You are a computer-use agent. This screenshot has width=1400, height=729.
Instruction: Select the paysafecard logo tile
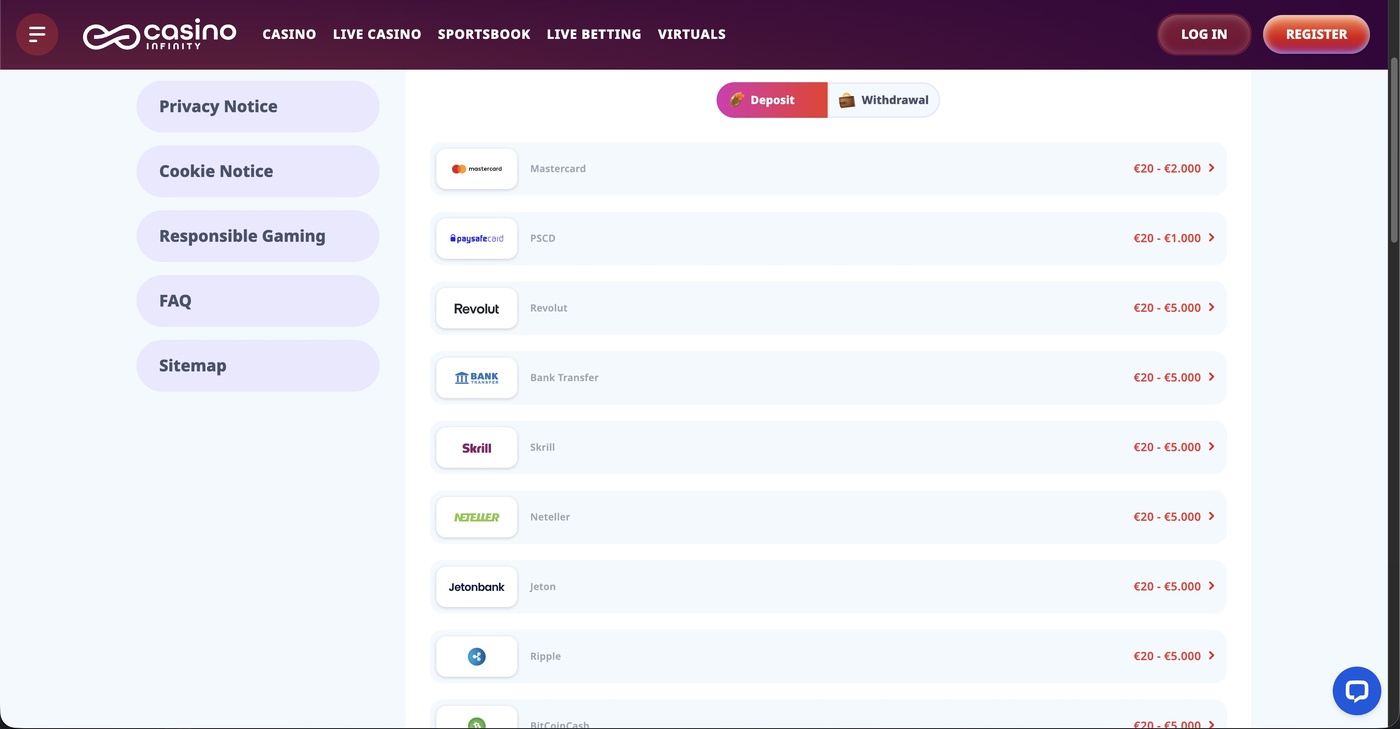click(x=477, y=238)
